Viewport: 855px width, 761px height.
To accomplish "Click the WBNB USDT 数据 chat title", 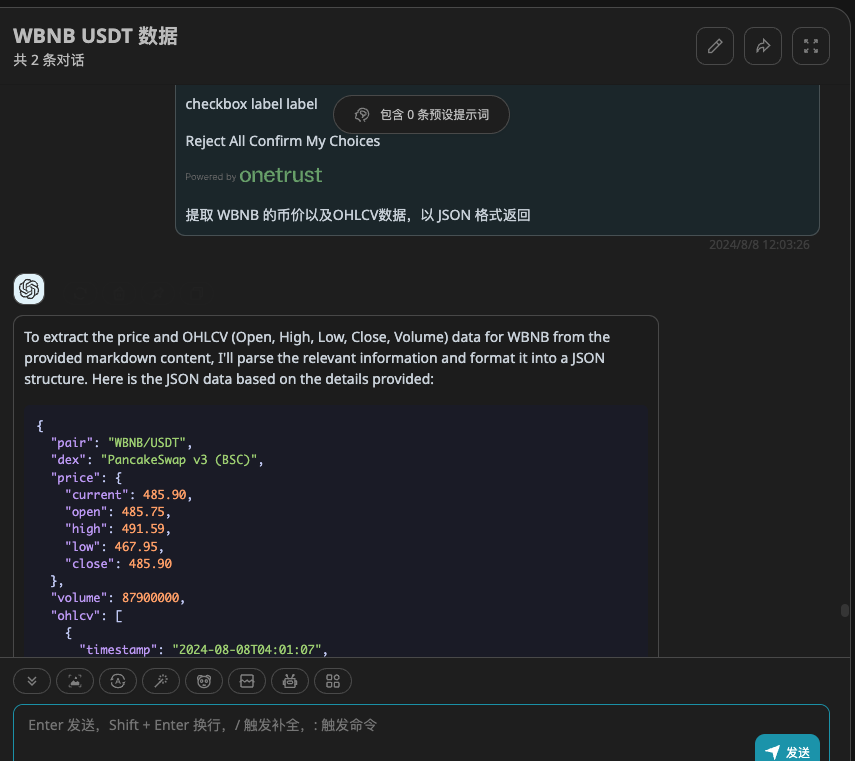I will pyautogui.click(x=96, y=36).
